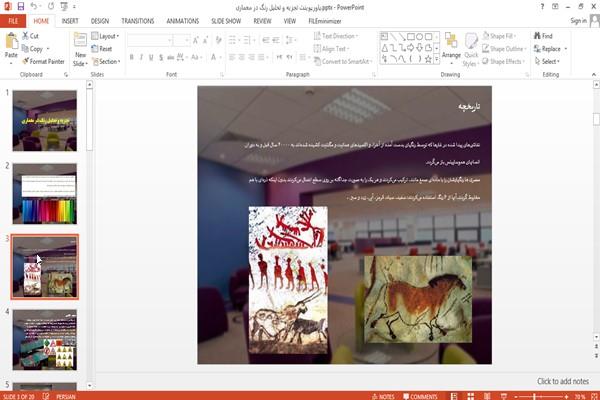Insert a rectangle shape from the shapes gallery
600x400 pixels.
[411, 37]
